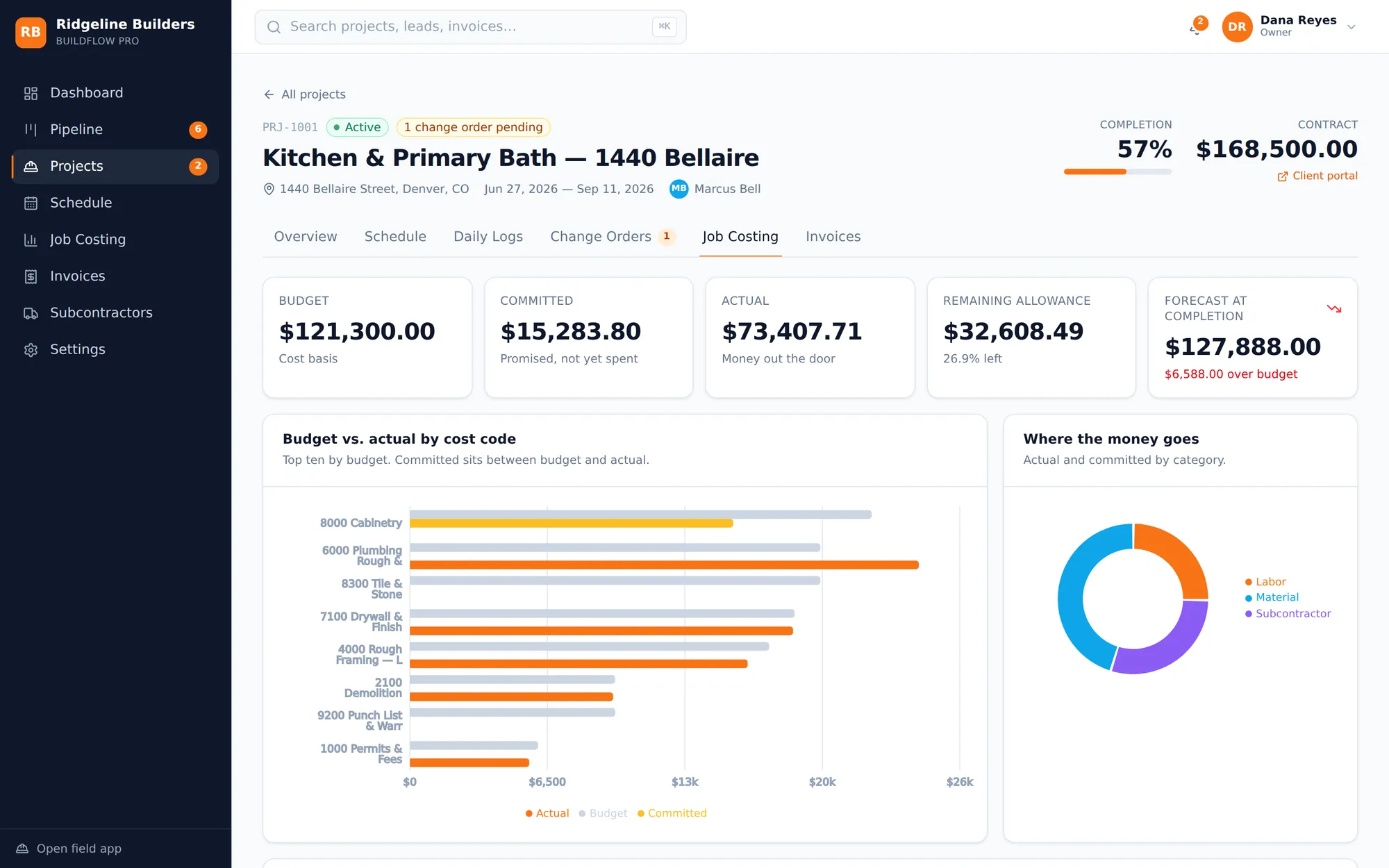Open Settings in the sidebar
Viewport: 1389px width, 868px height.
pyautogui.click(x=115, y=350)
